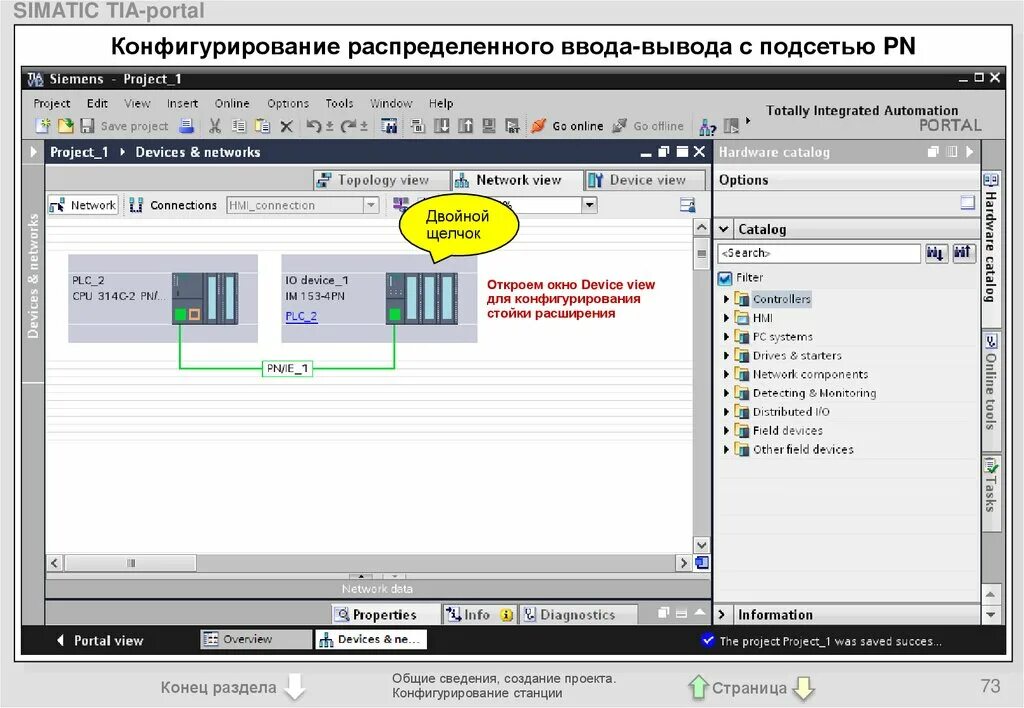The image size is (1024, 708).
Task: Open the Options menu
Action: tap(288, 103)
